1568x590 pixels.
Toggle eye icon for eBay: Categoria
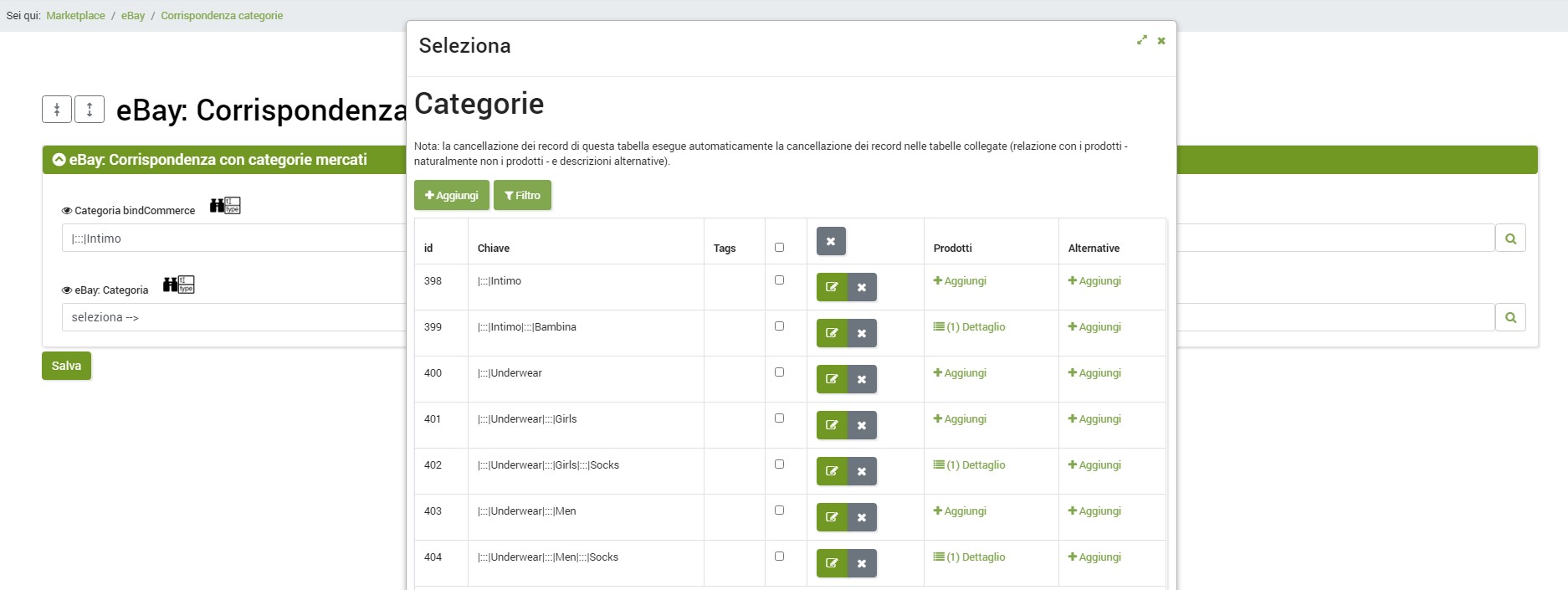pos(67,290)
